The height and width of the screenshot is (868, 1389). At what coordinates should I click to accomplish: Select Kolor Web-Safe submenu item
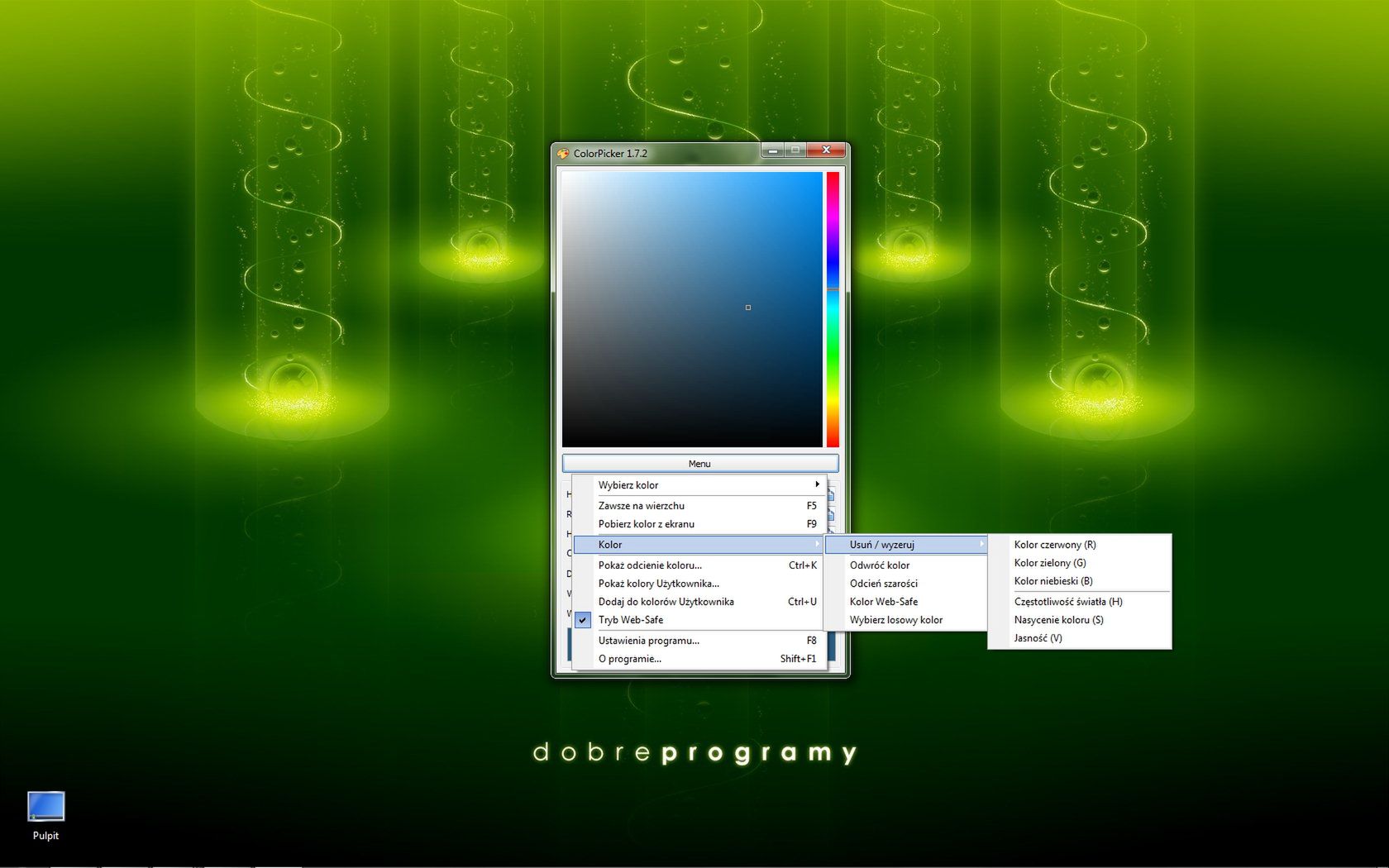pyautogui.click(x=906, y=602)
